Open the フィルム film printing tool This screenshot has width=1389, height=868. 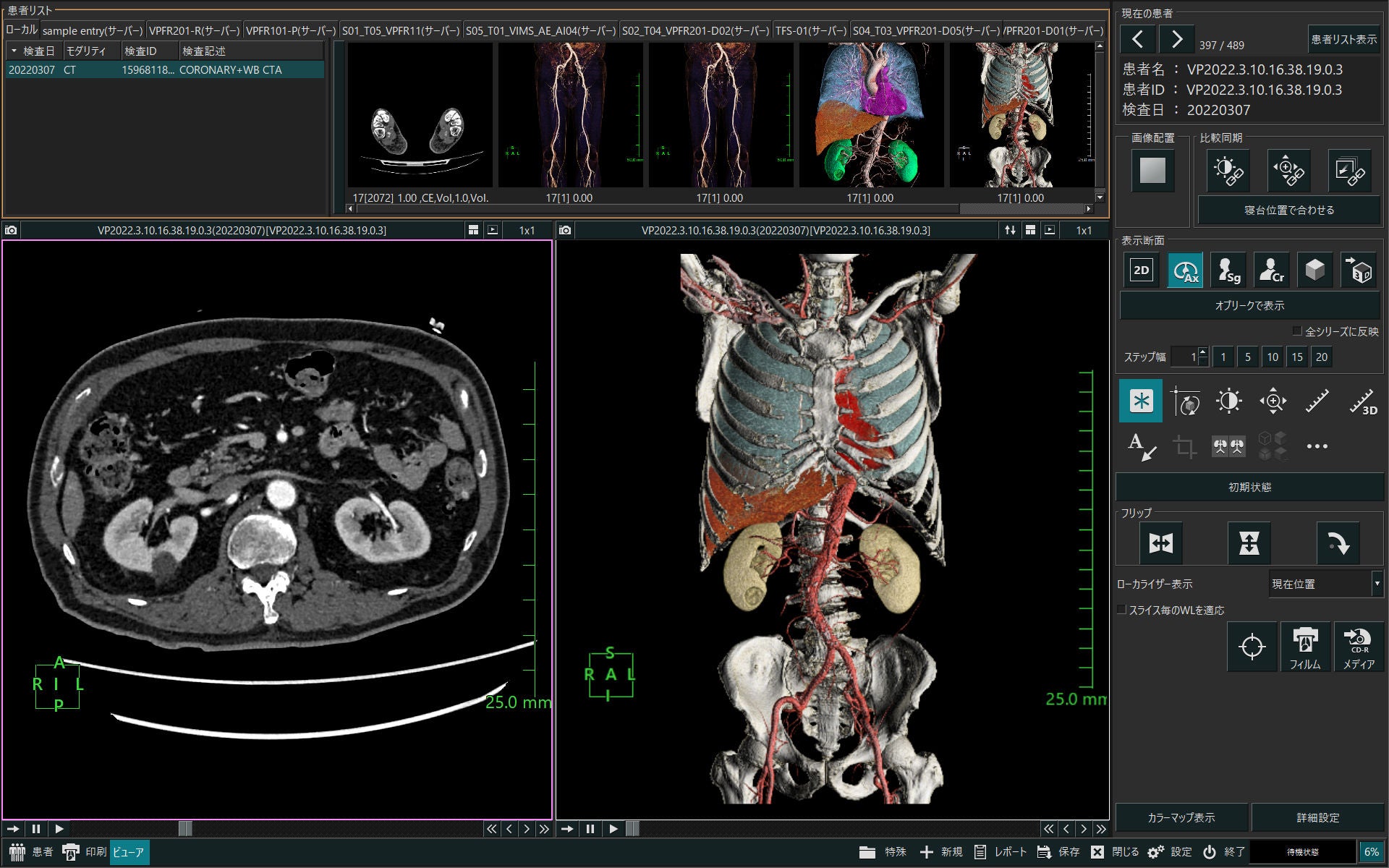point(1305,646)
